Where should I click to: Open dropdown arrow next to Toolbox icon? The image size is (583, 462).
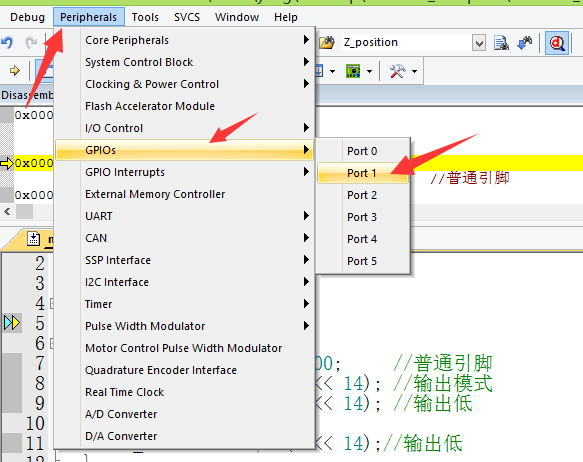coord(414,71)
